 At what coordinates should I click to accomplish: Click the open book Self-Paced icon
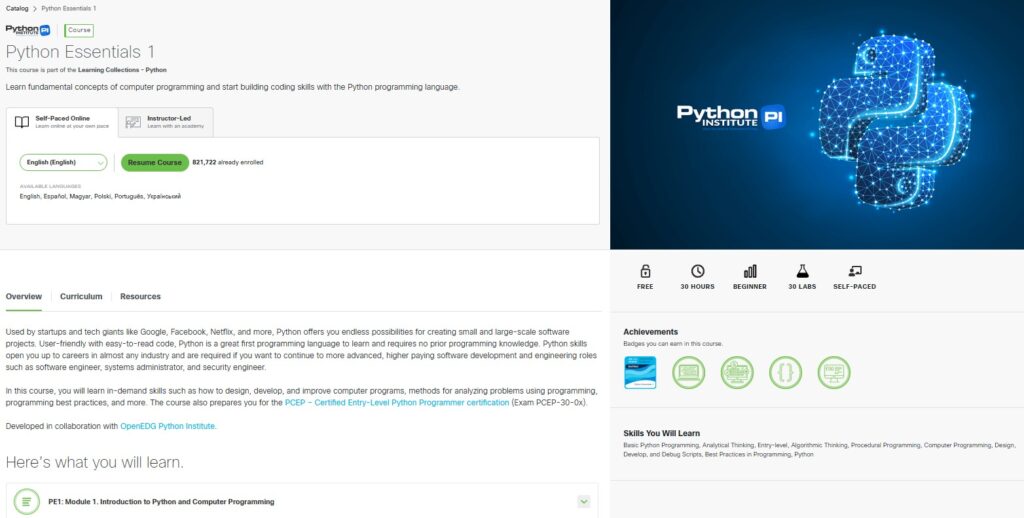[x=22, y=122]
